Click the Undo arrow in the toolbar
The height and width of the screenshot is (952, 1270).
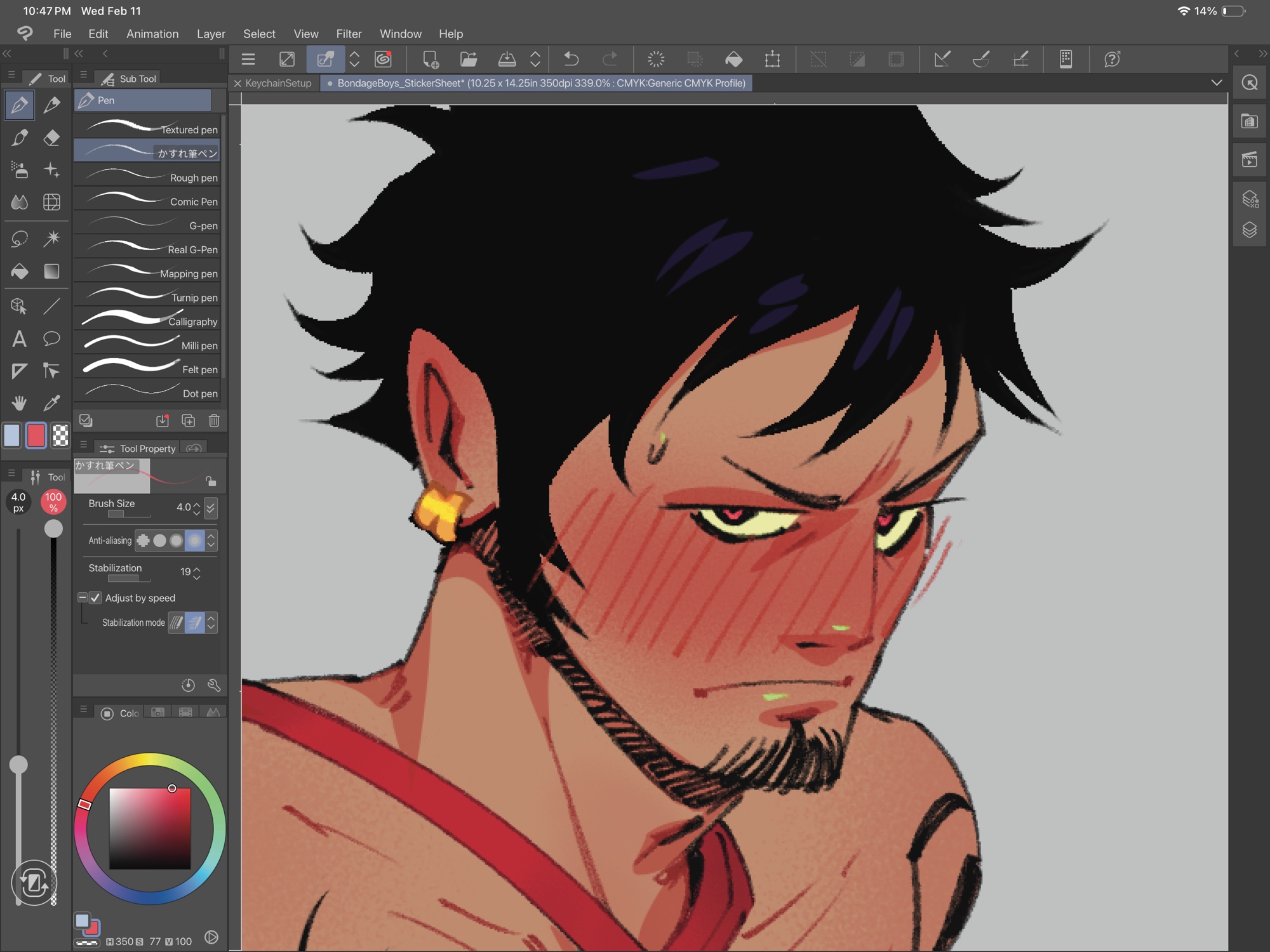(571, 60)
